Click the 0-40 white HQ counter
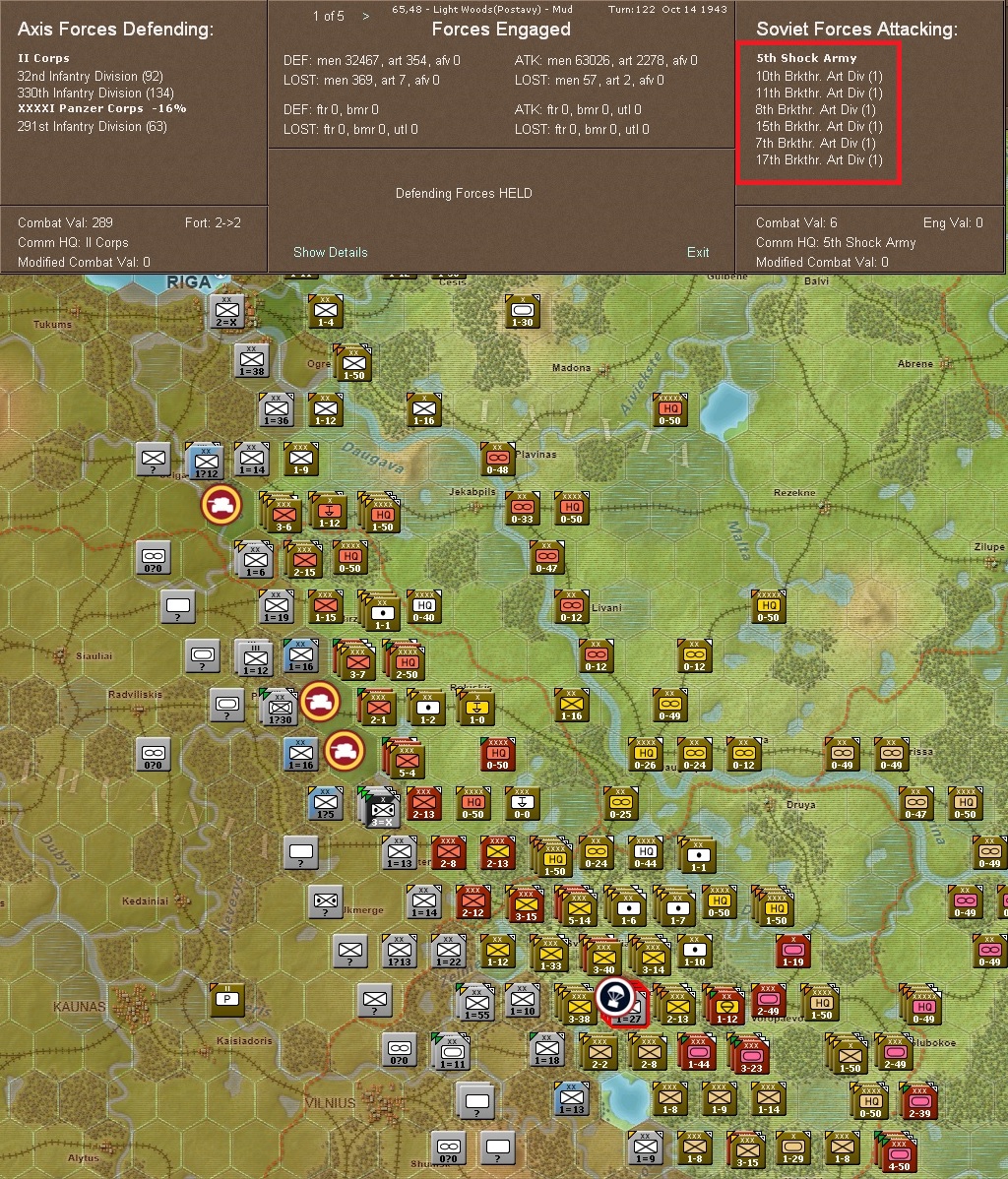The height and width of the screenshot is (1179, 1008). click(423, 607)
